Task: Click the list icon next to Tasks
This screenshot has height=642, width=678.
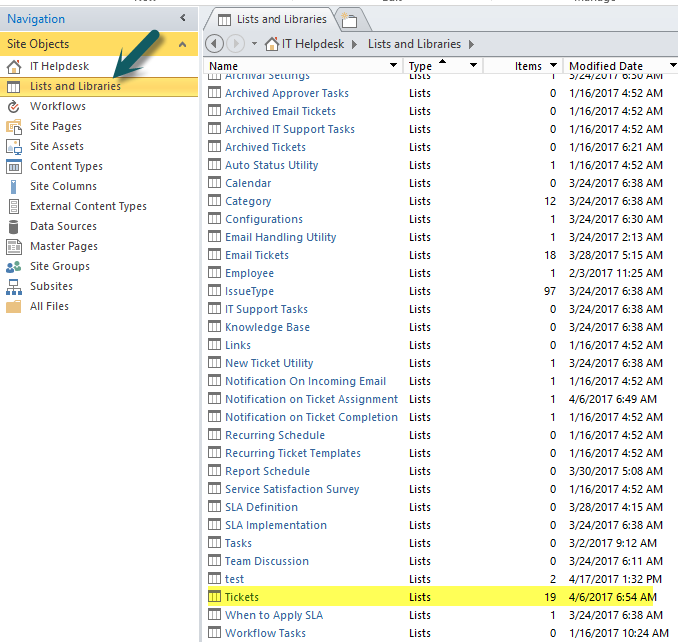Action: pyautogui.click(x=214, y=543)
